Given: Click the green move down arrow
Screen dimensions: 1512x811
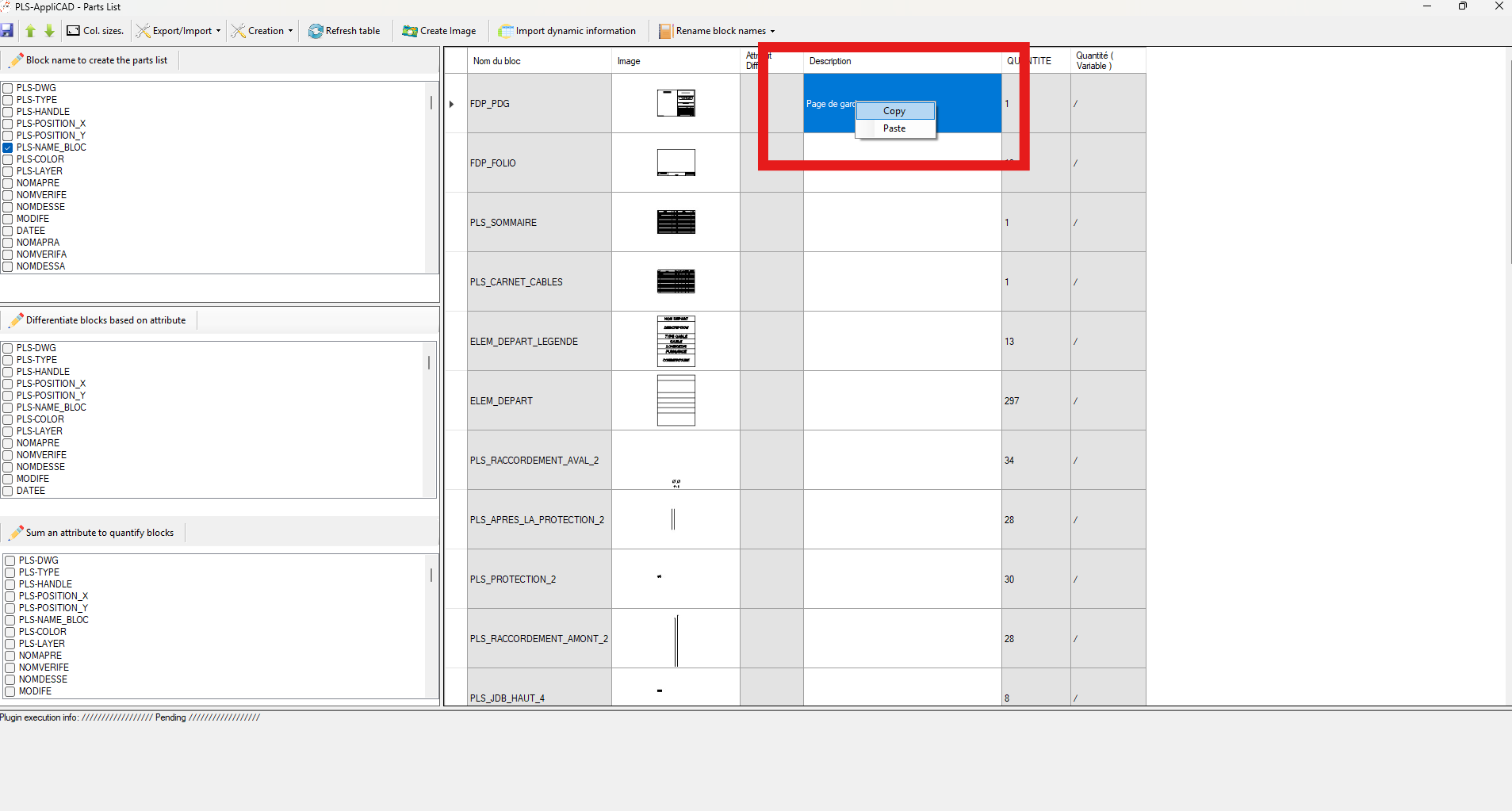Looking at the screenshot, I should point(49,31).
